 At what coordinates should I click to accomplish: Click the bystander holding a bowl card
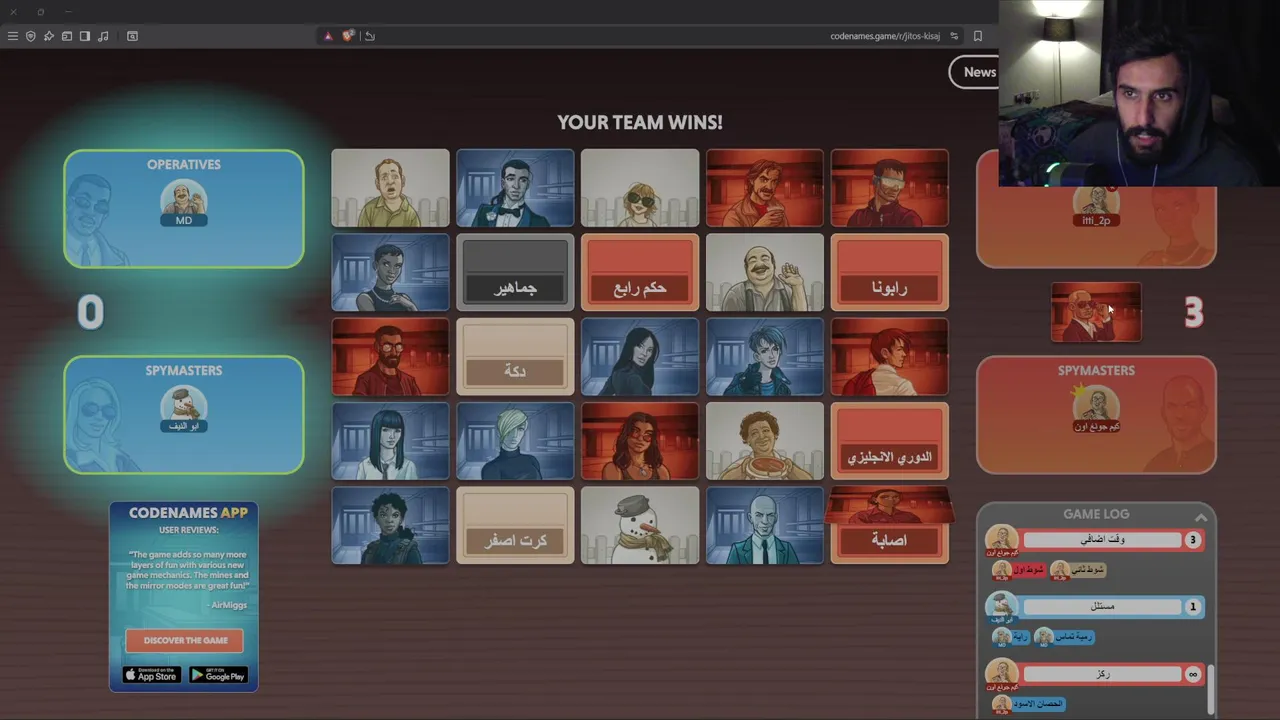click(x=765, y=441)
